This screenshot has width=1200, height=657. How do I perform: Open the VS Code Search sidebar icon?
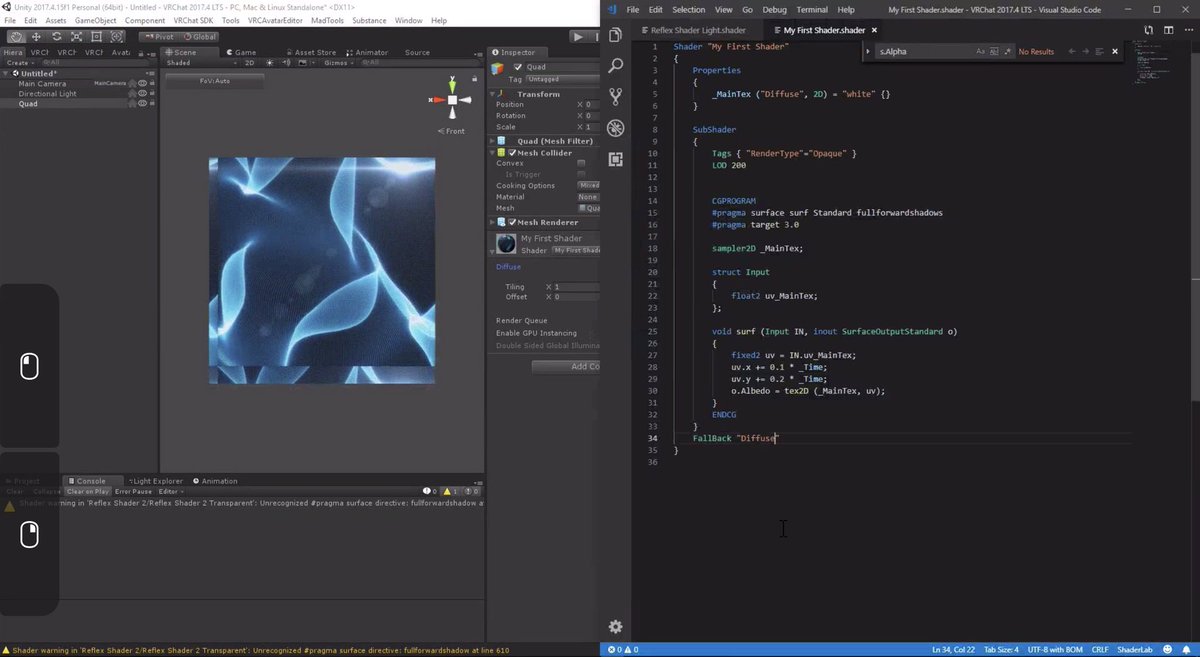pyautogui.click(x=615, y=66)
